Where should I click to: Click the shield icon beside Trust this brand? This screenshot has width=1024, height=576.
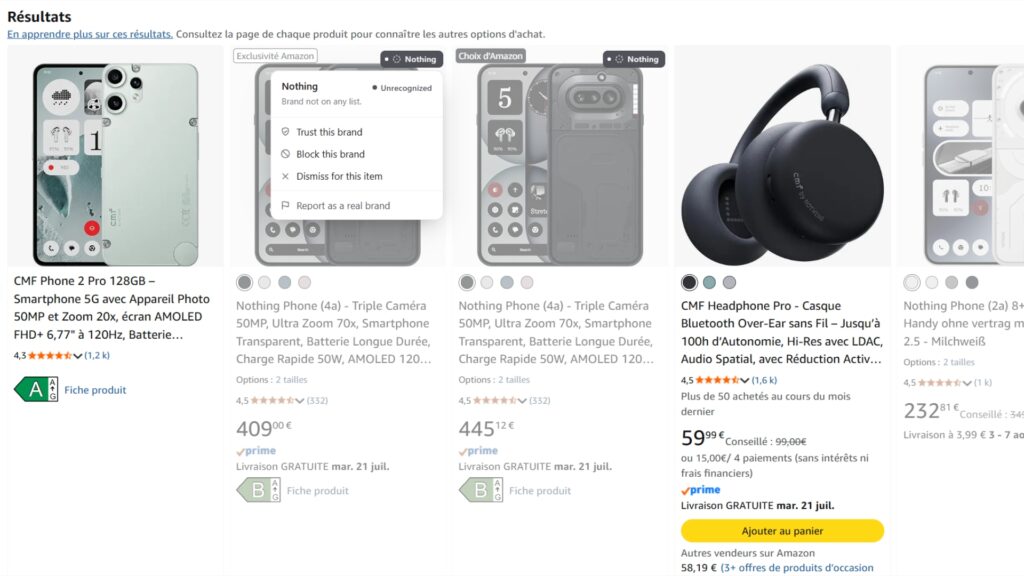click(285, 132)
